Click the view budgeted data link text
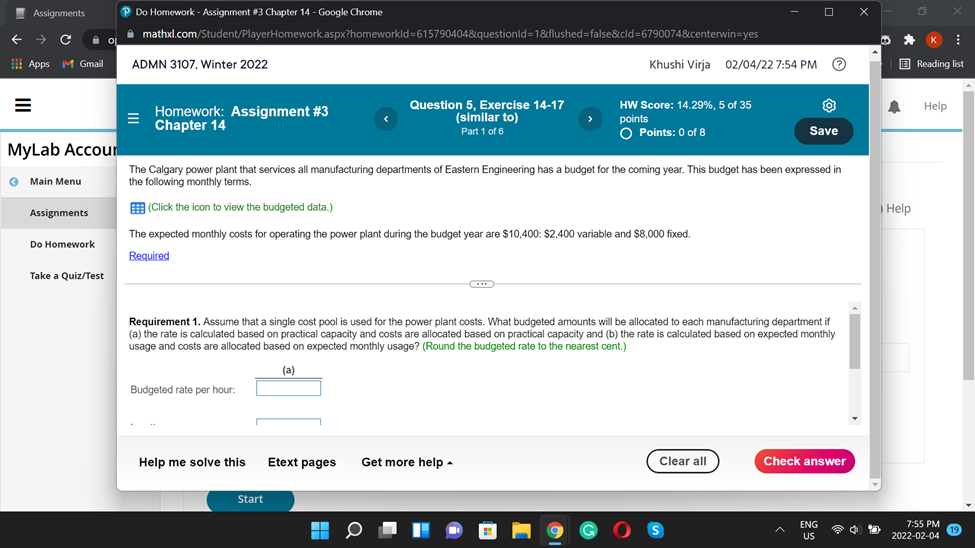Viewport: 975px width, 548px height. pyautogui.click(x=240, y=207)
